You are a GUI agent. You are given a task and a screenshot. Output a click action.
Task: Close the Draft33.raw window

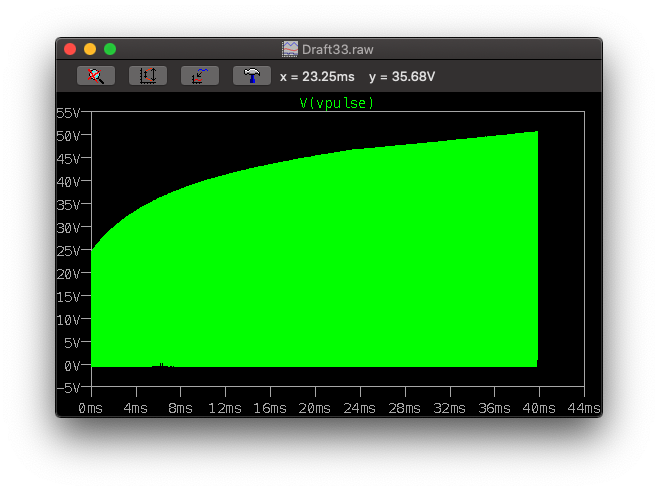[70, 49]
